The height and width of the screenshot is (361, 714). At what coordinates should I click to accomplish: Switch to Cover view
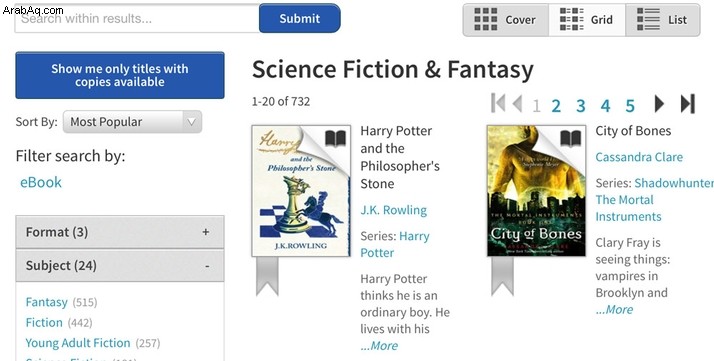click(x=506, y=20)
